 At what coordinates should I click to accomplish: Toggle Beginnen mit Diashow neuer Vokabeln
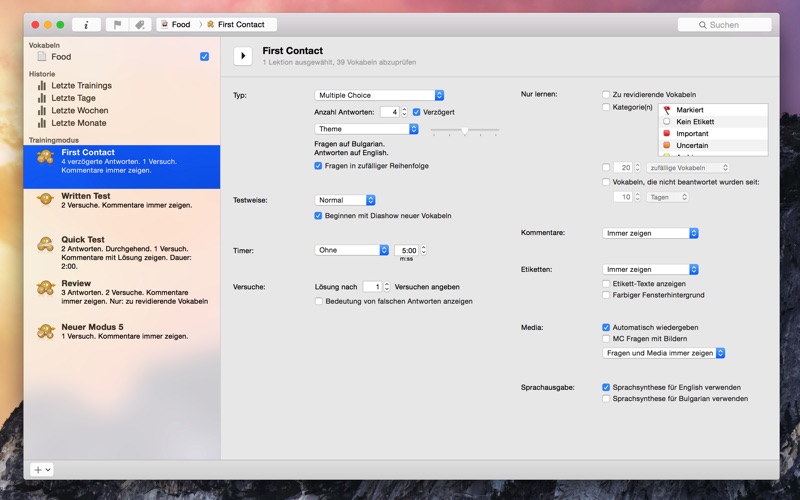[318, 215]
